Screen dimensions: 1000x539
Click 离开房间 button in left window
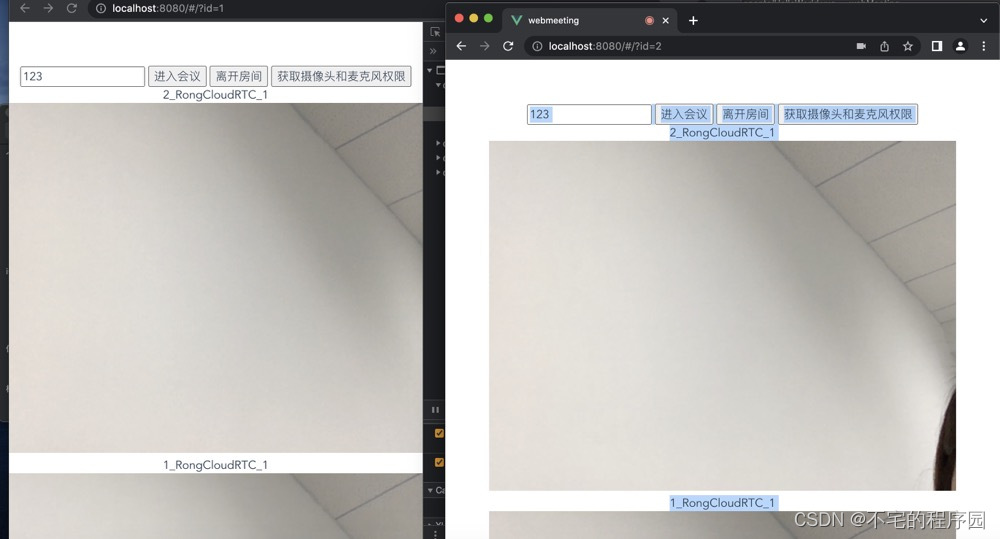239,77
